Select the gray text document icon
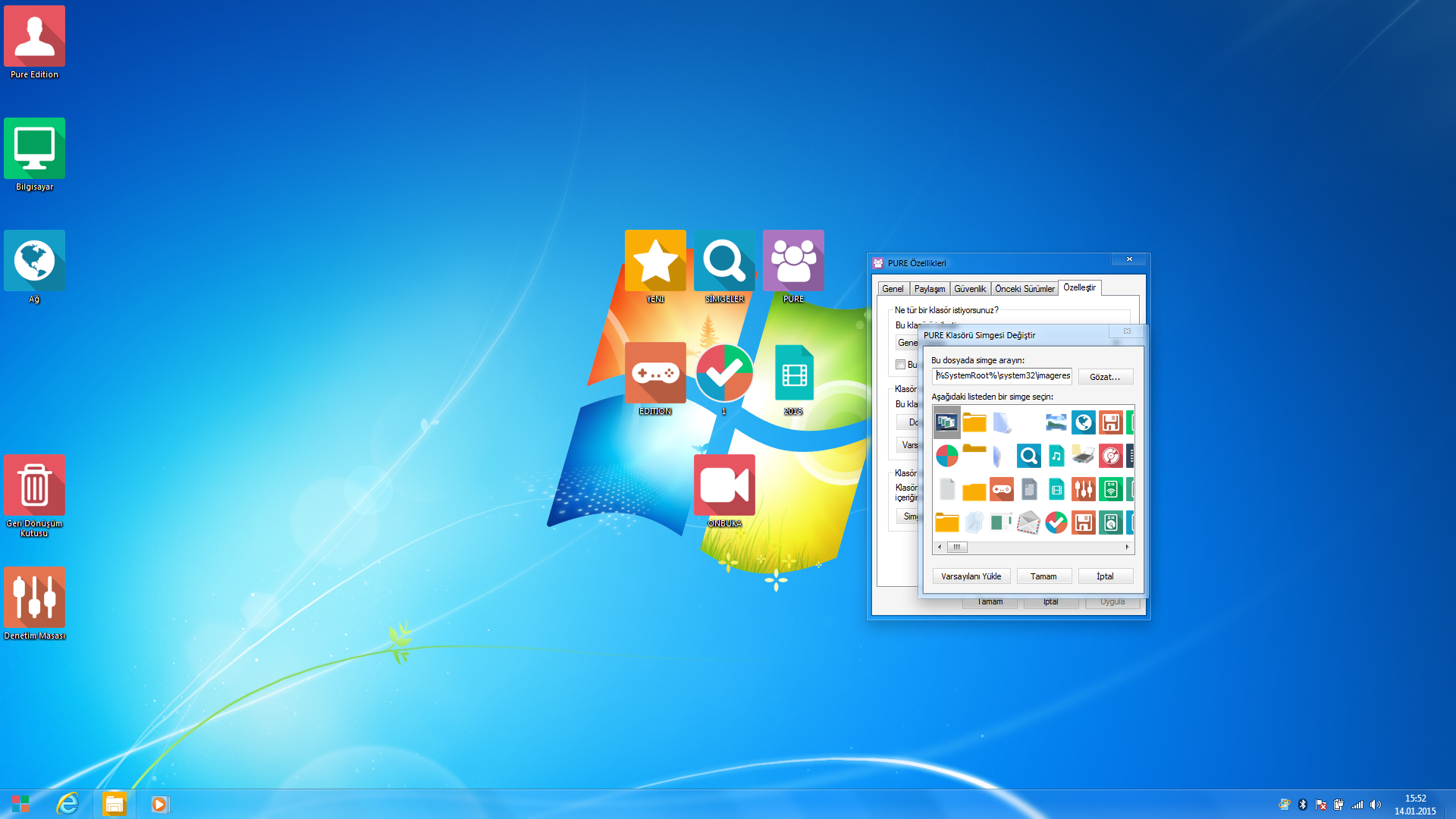The width and height of the screenshot is (1456, 819). 1029,489
